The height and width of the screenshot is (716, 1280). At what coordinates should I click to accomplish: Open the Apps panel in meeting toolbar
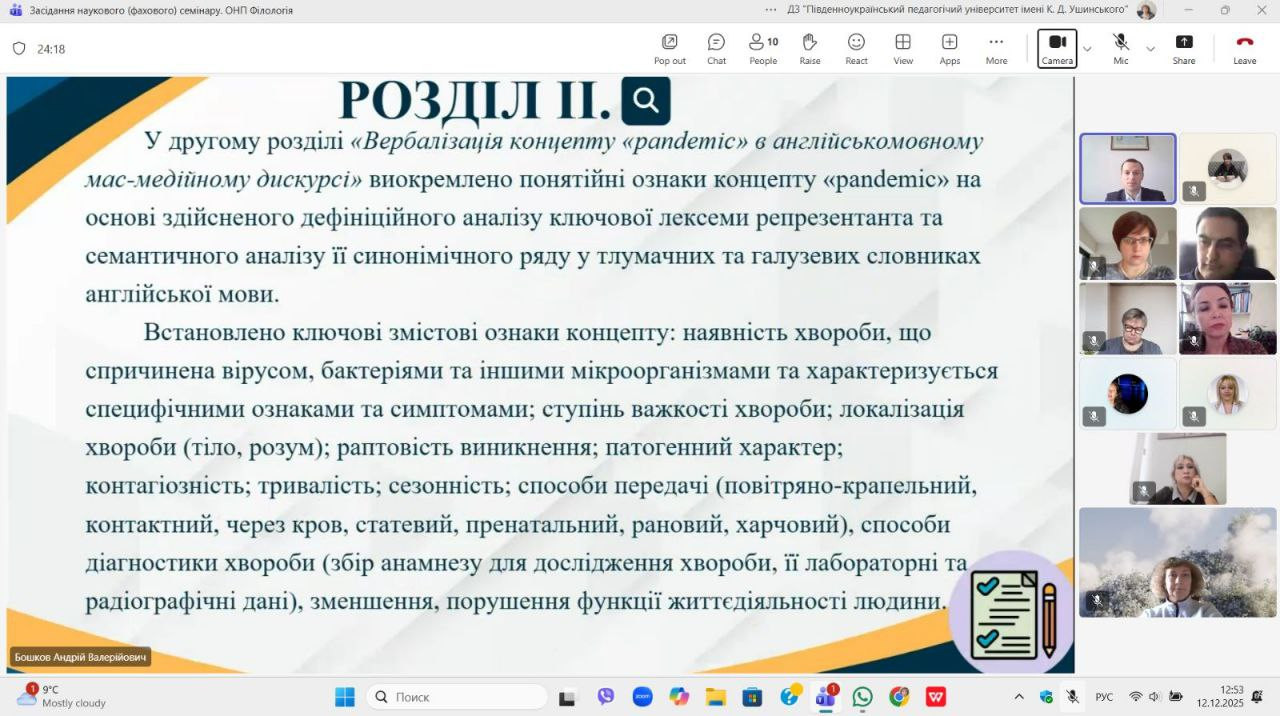(x=949, y=48)
